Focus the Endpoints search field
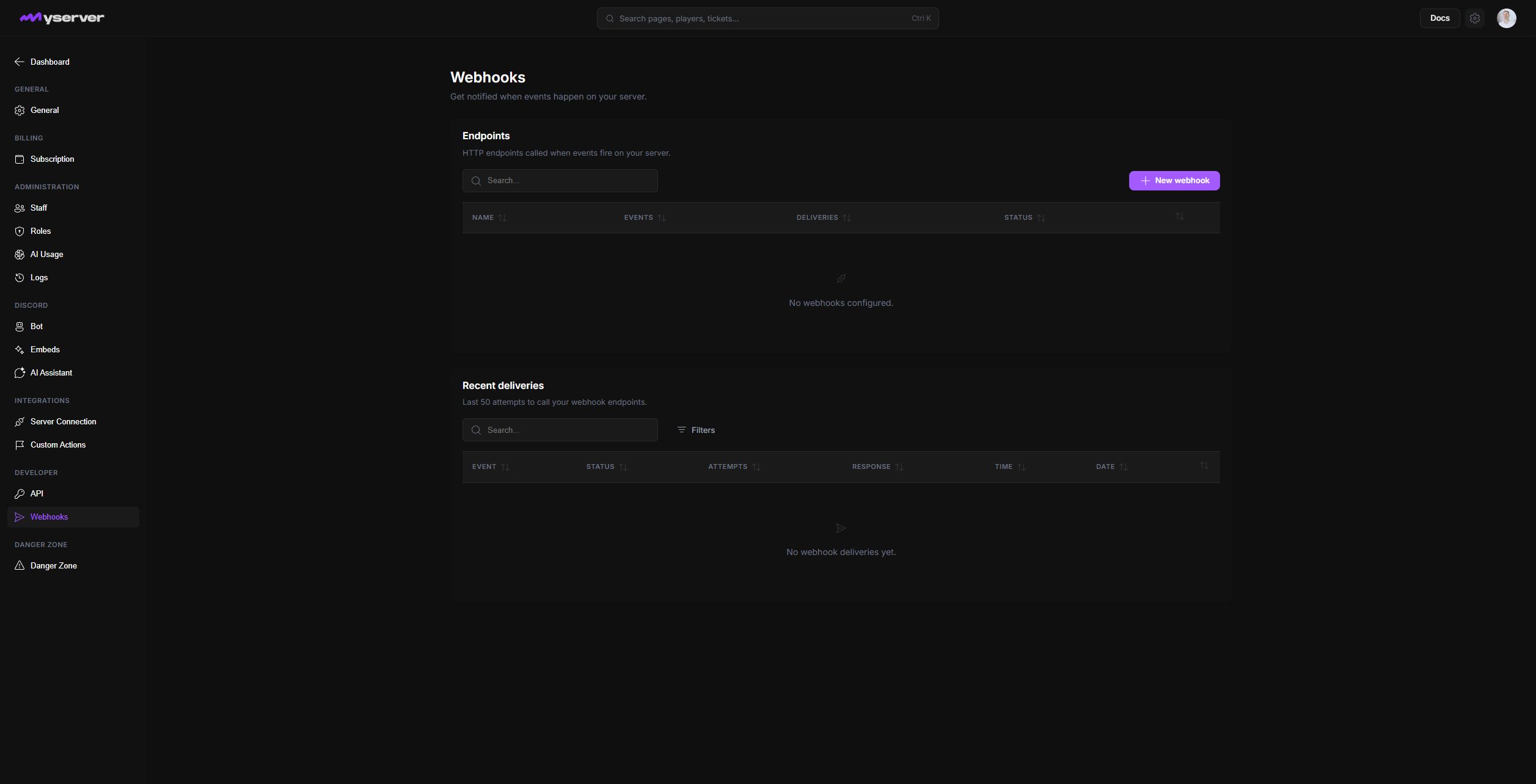Viewport: 1536px width, 784px height. coord(560,181)
